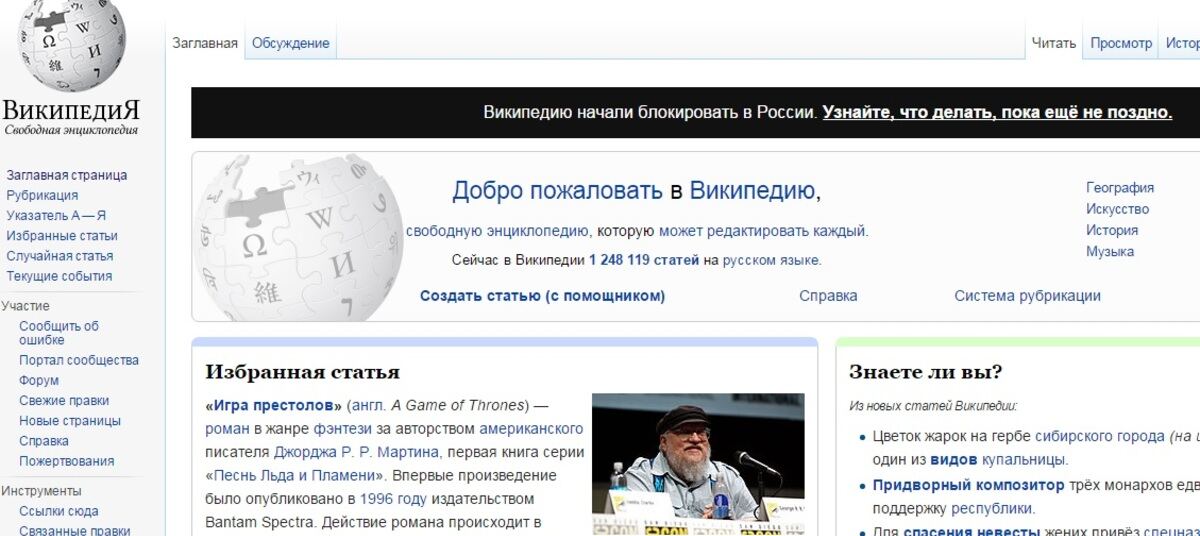Go to 'Заглавная страница' in sidebar
Screen dimensions: 1200x536
[x=67, y=175]
